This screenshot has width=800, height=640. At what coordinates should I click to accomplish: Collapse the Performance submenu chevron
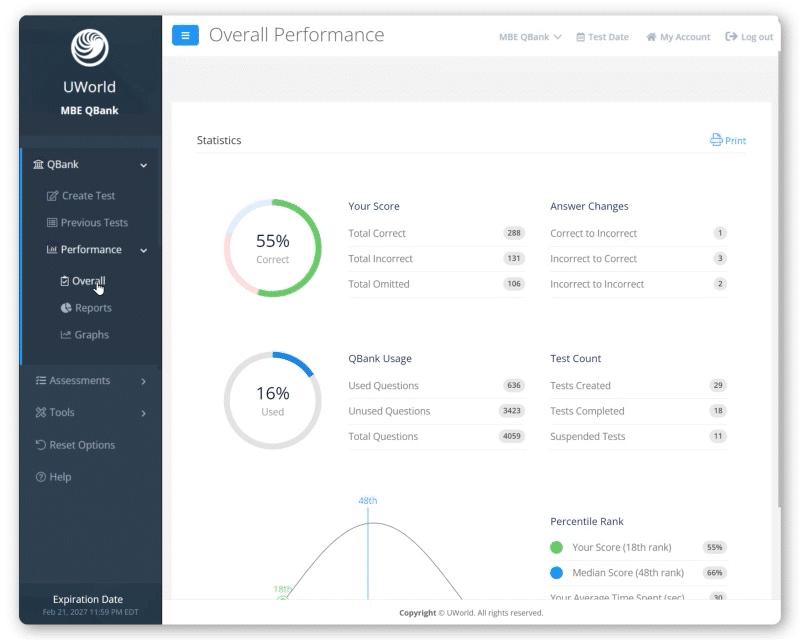144,251
